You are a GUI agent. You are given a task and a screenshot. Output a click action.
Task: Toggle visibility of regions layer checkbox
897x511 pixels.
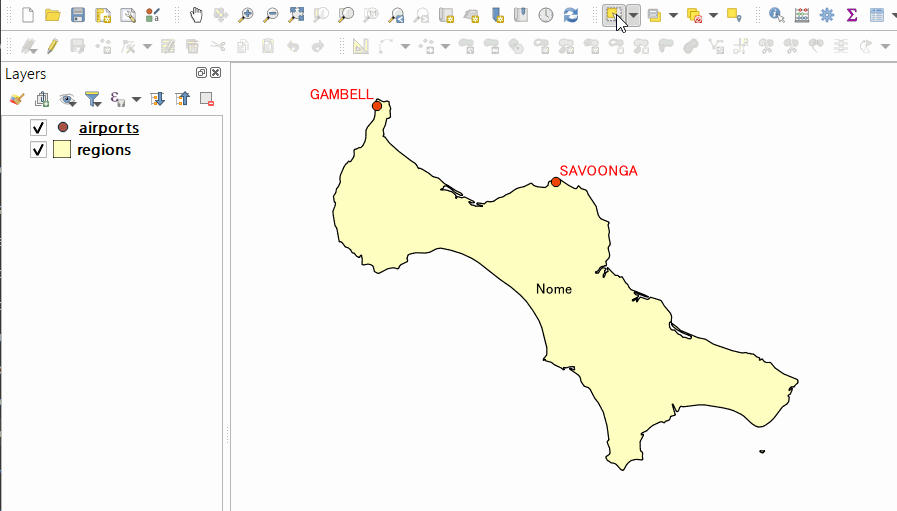coord(38,150)
